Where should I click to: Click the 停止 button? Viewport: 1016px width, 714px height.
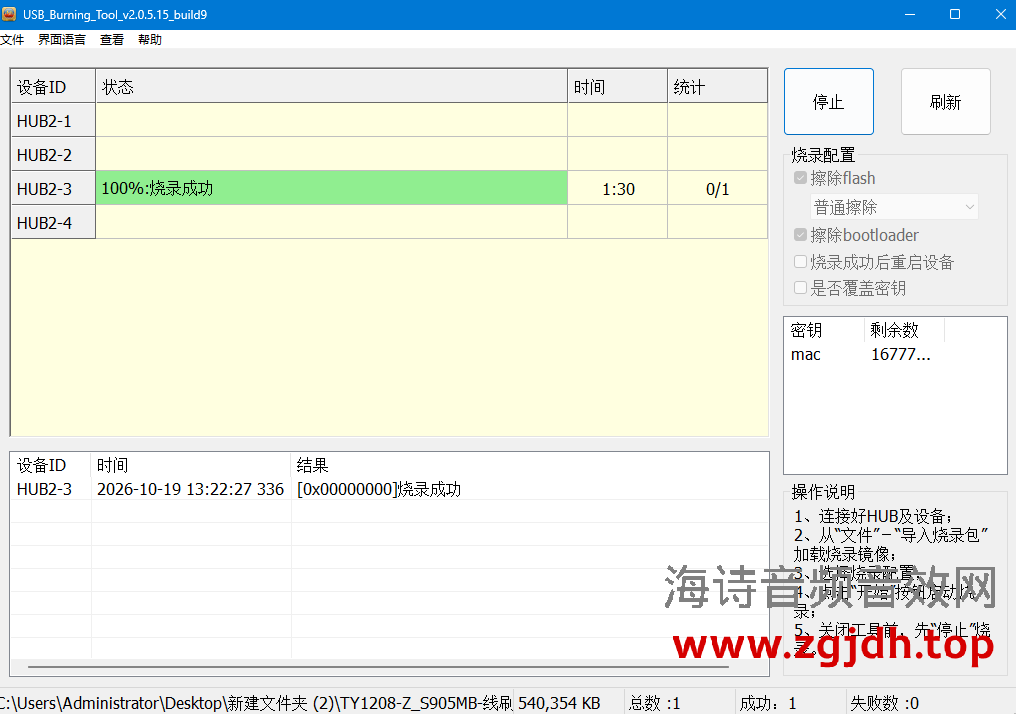pyautogui.click(x=829, y=102)
